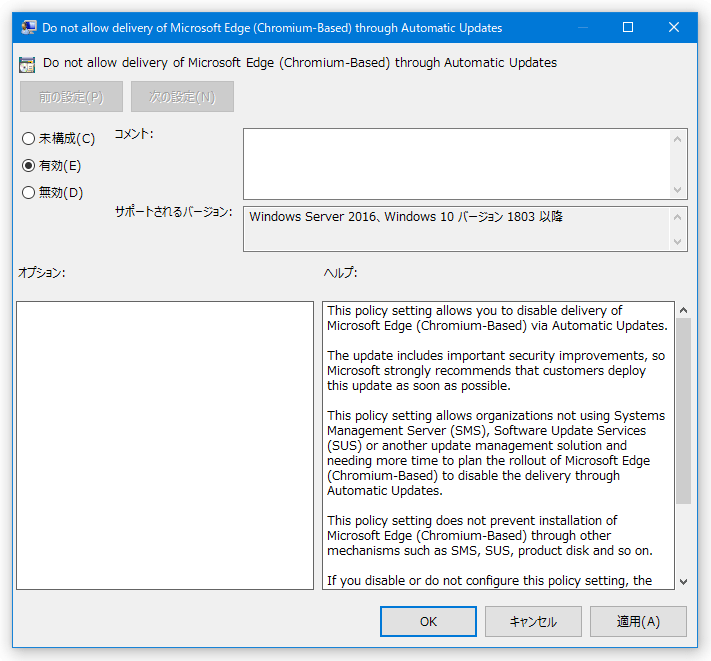Viewport: 711px width, 661px height.
Task: Click inside the コメント text box
Action: tap(457, 164)
